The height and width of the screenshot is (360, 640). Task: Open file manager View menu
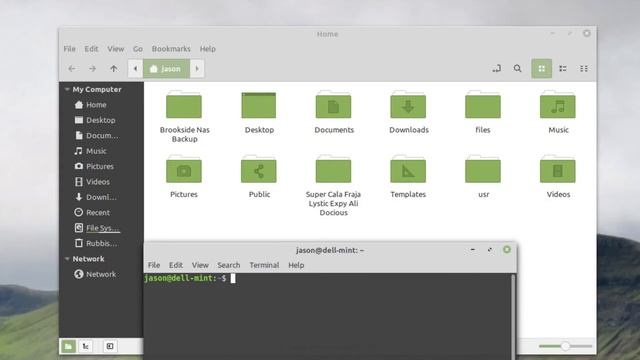tap(116, 49)
